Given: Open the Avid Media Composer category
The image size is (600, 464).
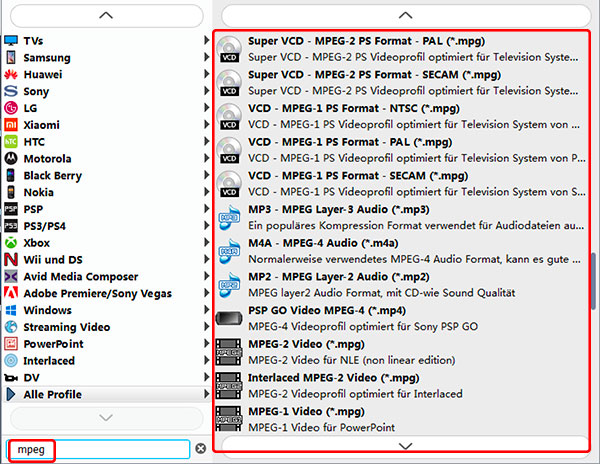Looking at the screenshot, I should pos(107,276).
